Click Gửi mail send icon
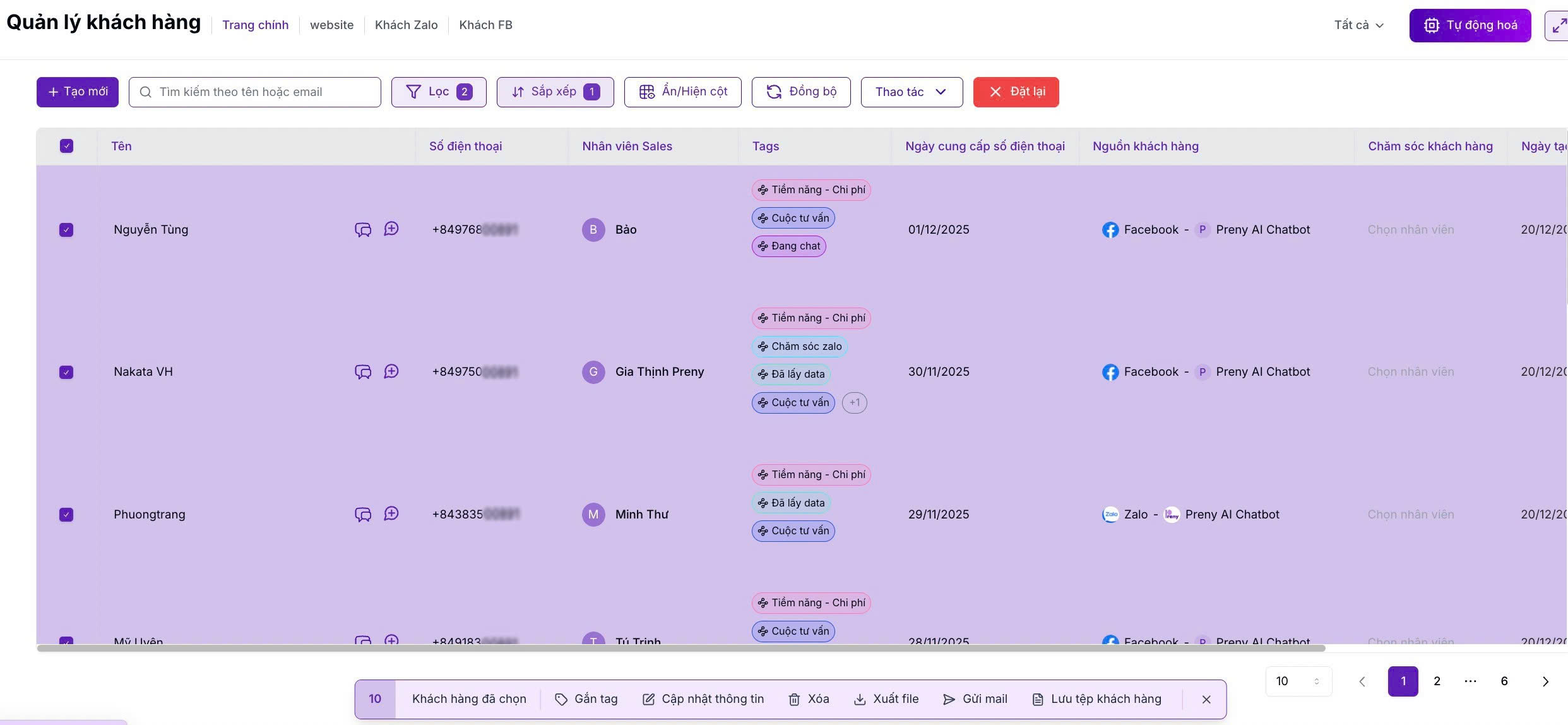Screen dimensions: 1568x725 [949, 700]
